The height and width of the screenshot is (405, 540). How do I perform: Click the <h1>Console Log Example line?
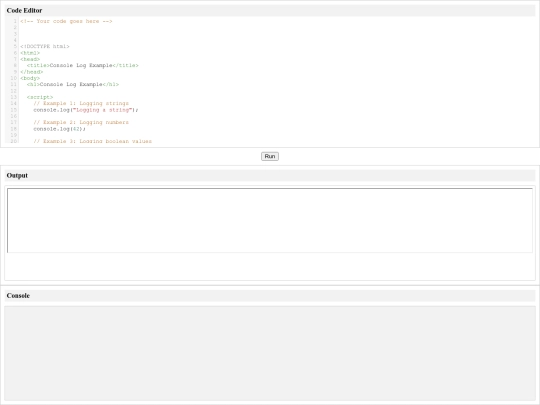tap(73, 84)
